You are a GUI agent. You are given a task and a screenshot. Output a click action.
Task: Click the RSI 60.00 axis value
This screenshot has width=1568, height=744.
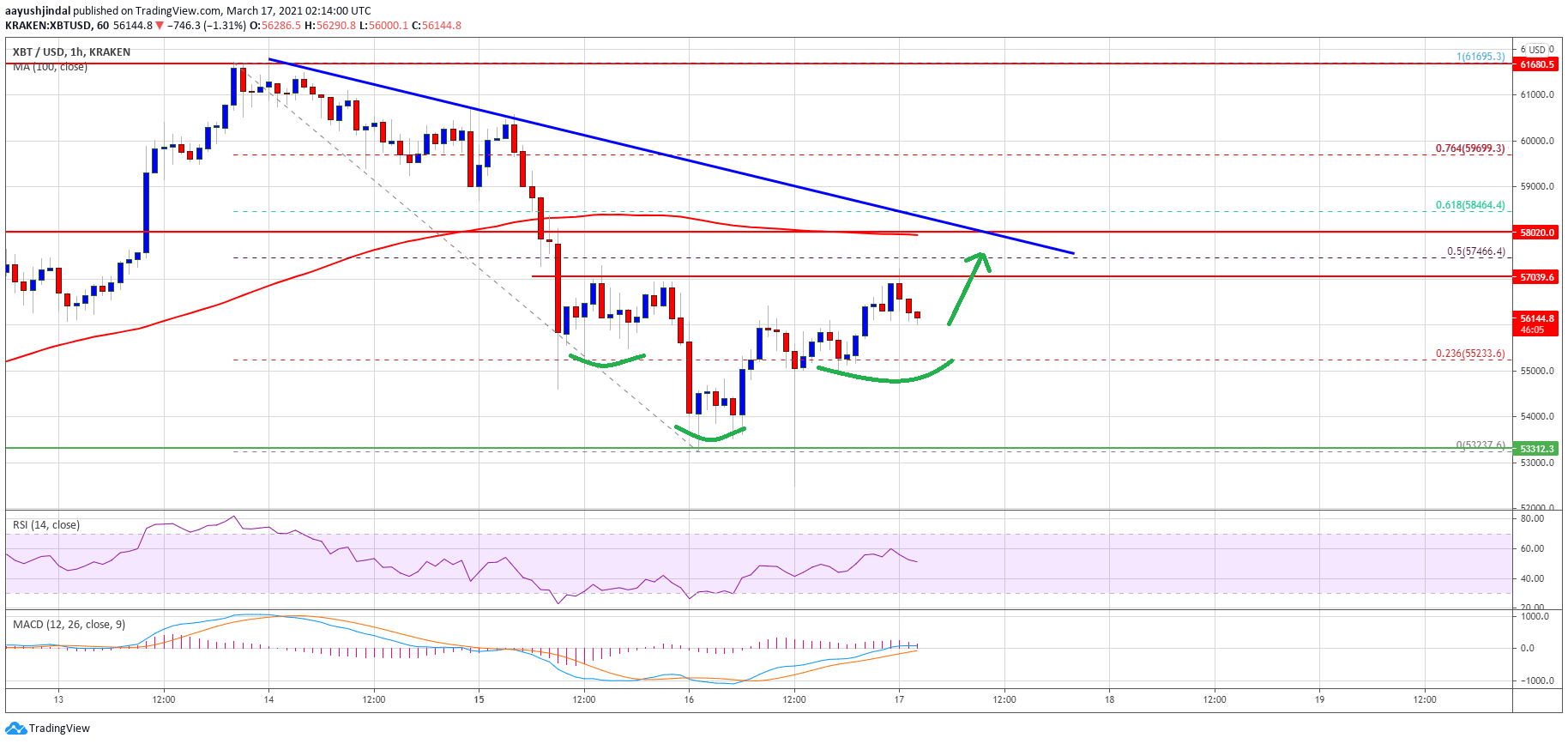[1532, 549]
